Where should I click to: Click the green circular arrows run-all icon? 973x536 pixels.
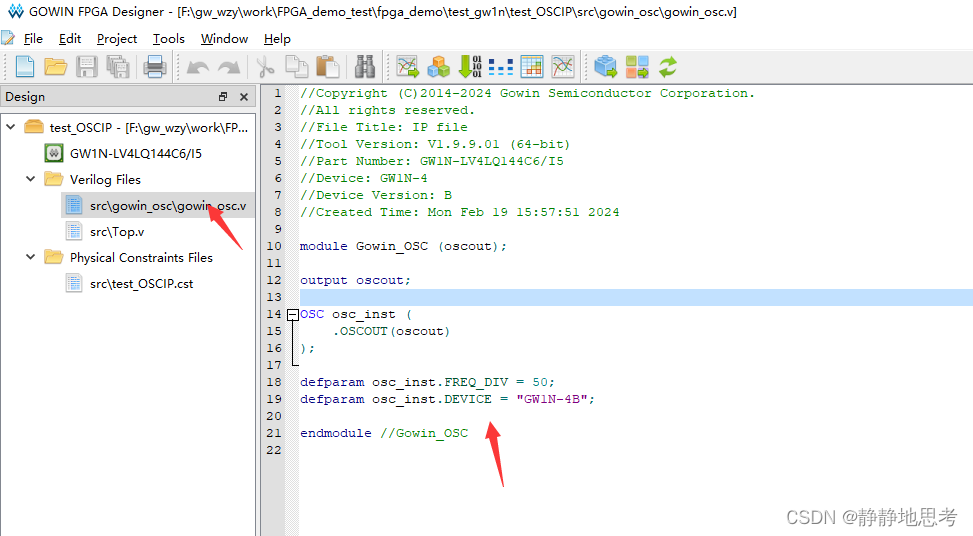click(x=668, y=66)
